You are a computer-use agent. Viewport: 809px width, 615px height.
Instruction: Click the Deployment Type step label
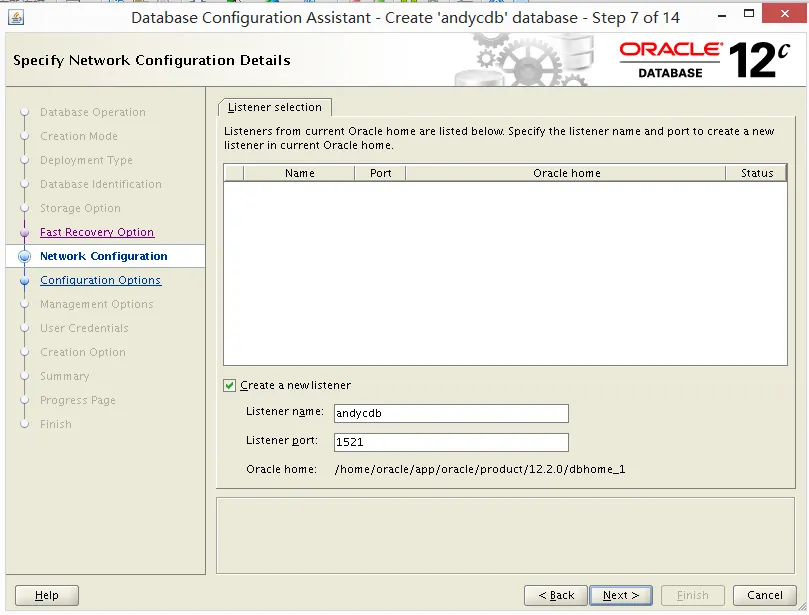[x=86, y=160]
